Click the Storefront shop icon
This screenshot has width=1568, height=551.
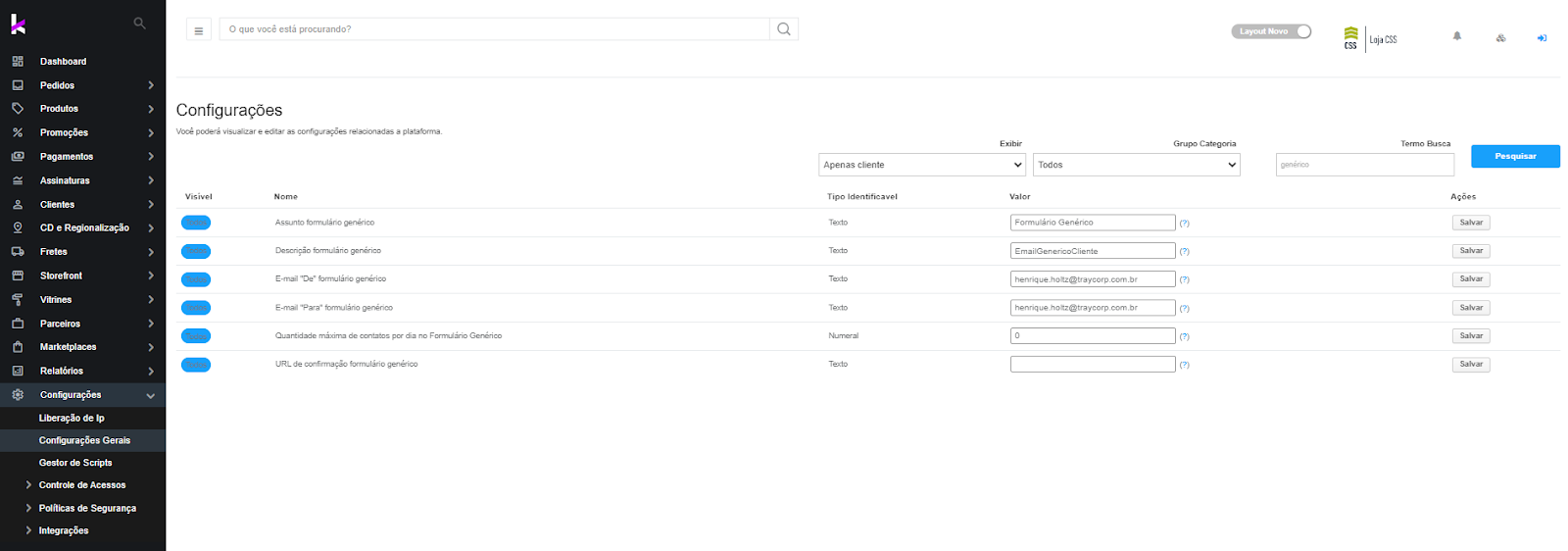coord(18,275)
